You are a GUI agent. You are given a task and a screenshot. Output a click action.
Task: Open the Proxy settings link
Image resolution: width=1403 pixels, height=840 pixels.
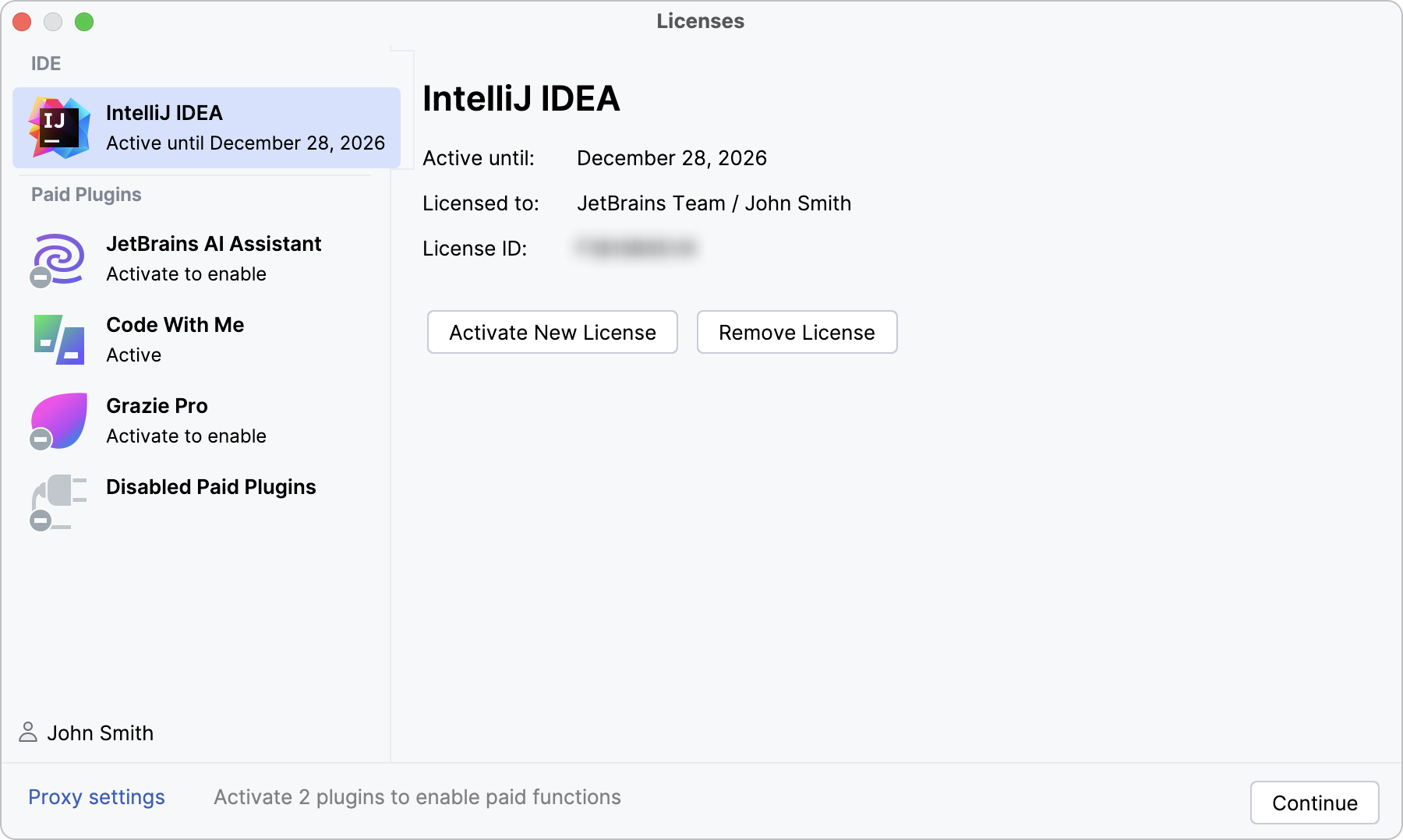(x=97, y=797)
